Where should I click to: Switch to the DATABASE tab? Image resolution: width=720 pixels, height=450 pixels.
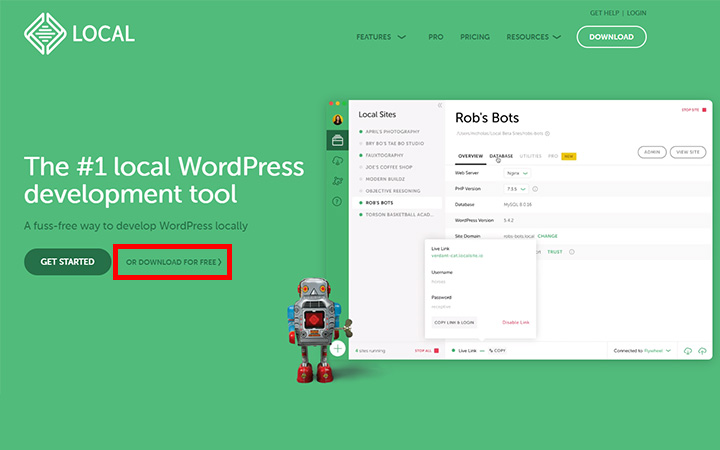click(x=501, y=156)
